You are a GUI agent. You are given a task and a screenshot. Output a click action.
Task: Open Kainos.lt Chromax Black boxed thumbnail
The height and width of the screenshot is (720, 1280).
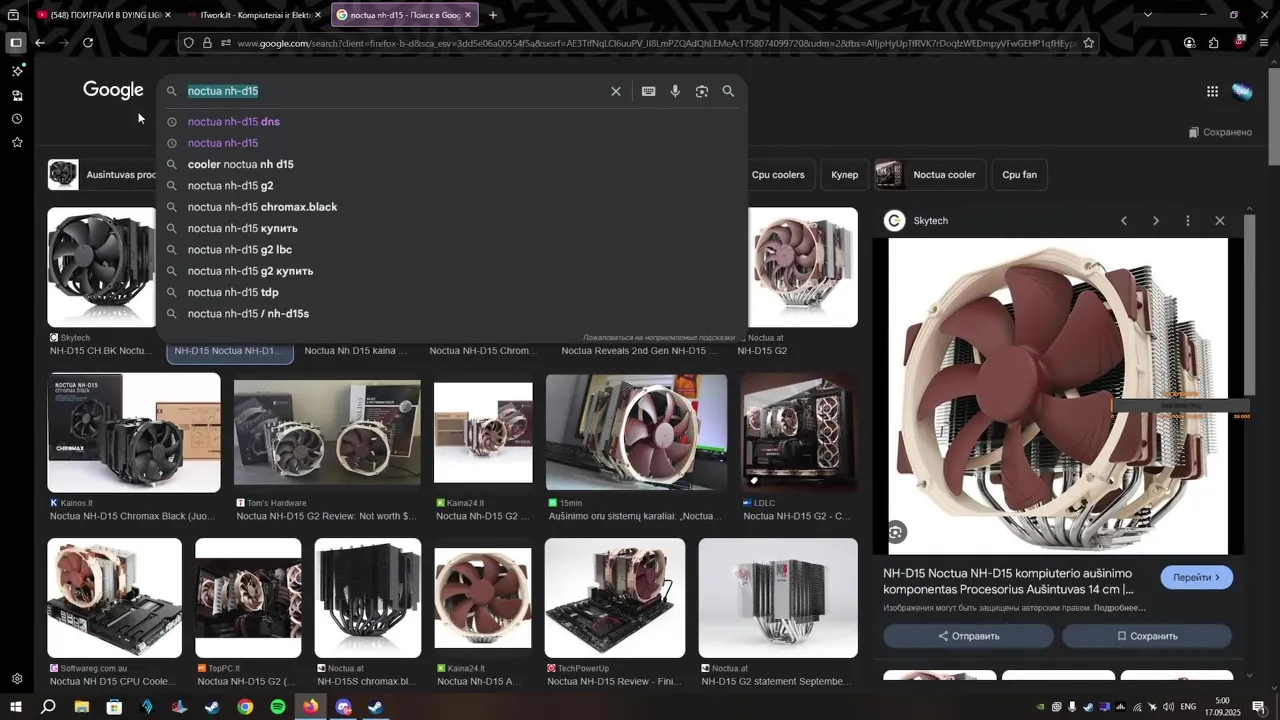134,432
